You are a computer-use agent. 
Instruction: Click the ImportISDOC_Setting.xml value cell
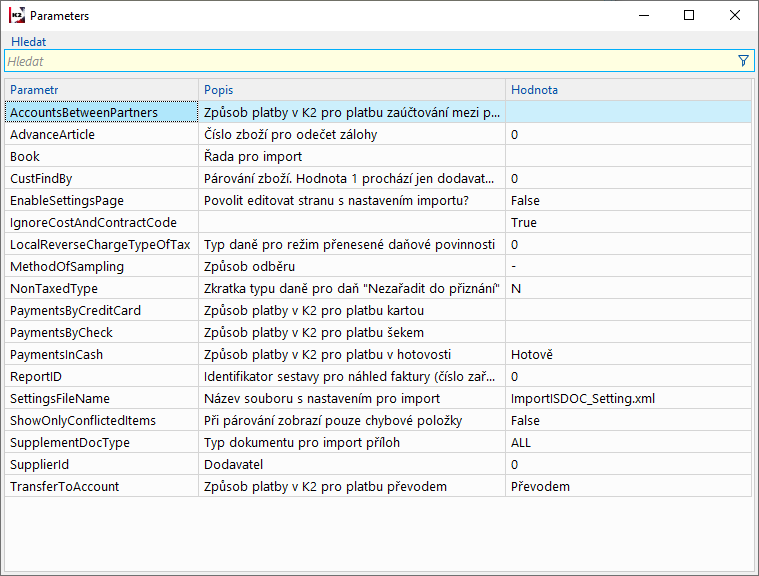(x=582, y=398)
